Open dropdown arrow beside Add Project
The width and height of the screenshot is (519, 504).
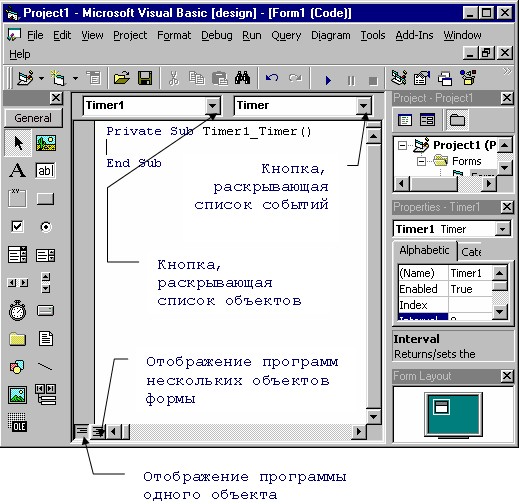point(41,79)
